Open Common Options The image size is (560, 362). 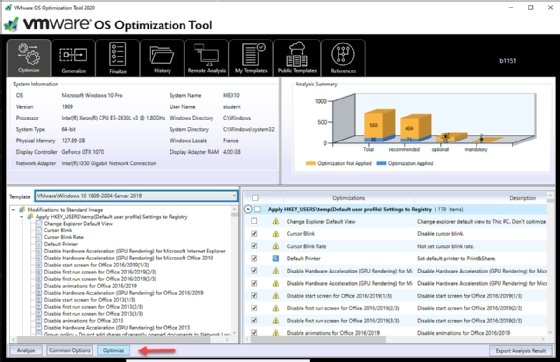pos(70,351)
